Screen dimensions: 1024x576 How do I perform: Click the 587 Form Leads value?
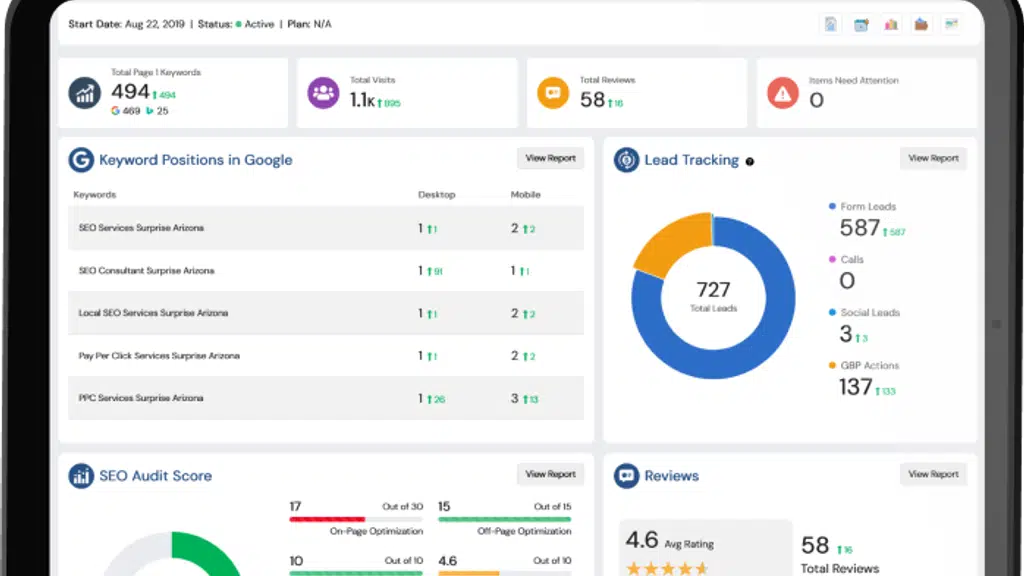tap(860, 228)
